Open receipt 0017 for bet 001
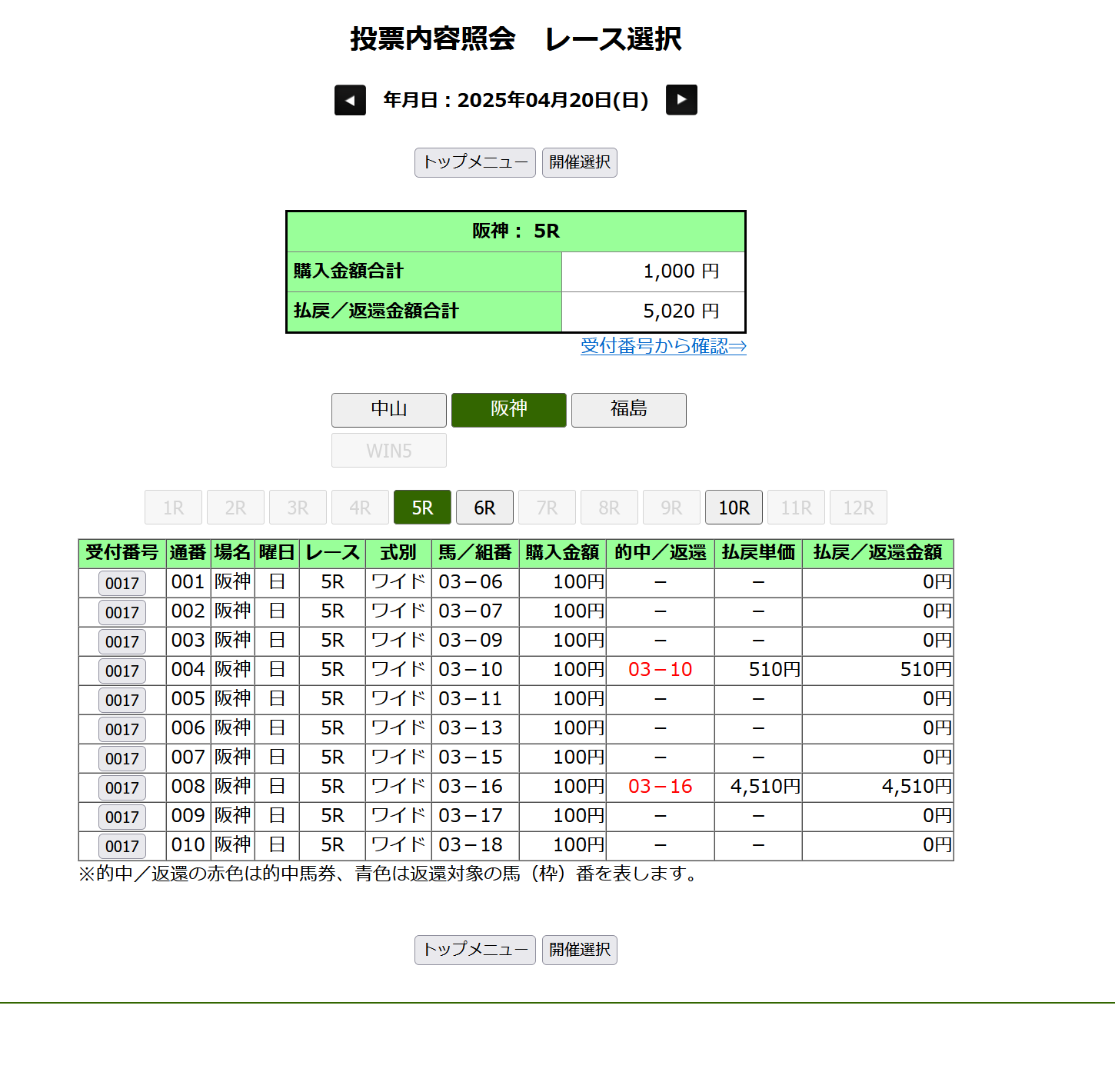Screen dimensions: 1115x1092 click(122, 584)
